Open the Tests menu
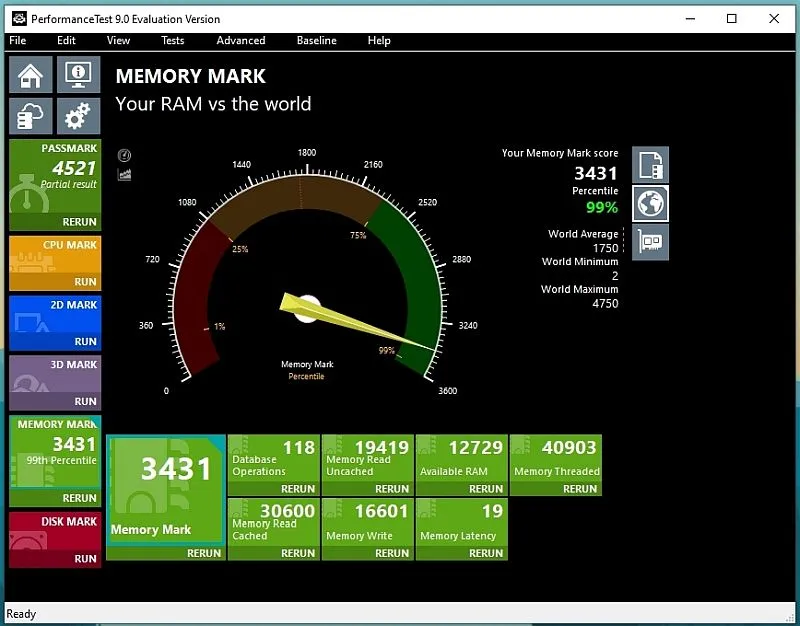The image size is (800, 626). click(172, 41)
